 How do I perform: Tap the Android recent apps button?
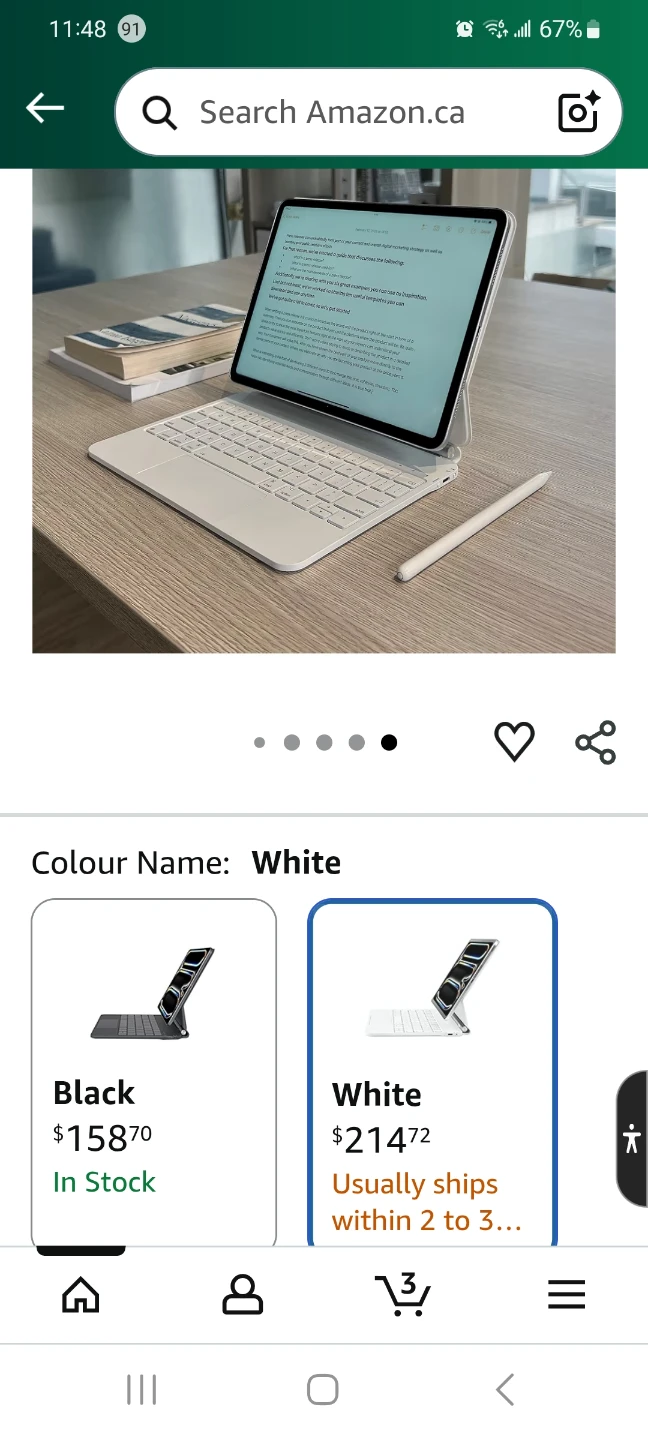tap(142, 1390)
